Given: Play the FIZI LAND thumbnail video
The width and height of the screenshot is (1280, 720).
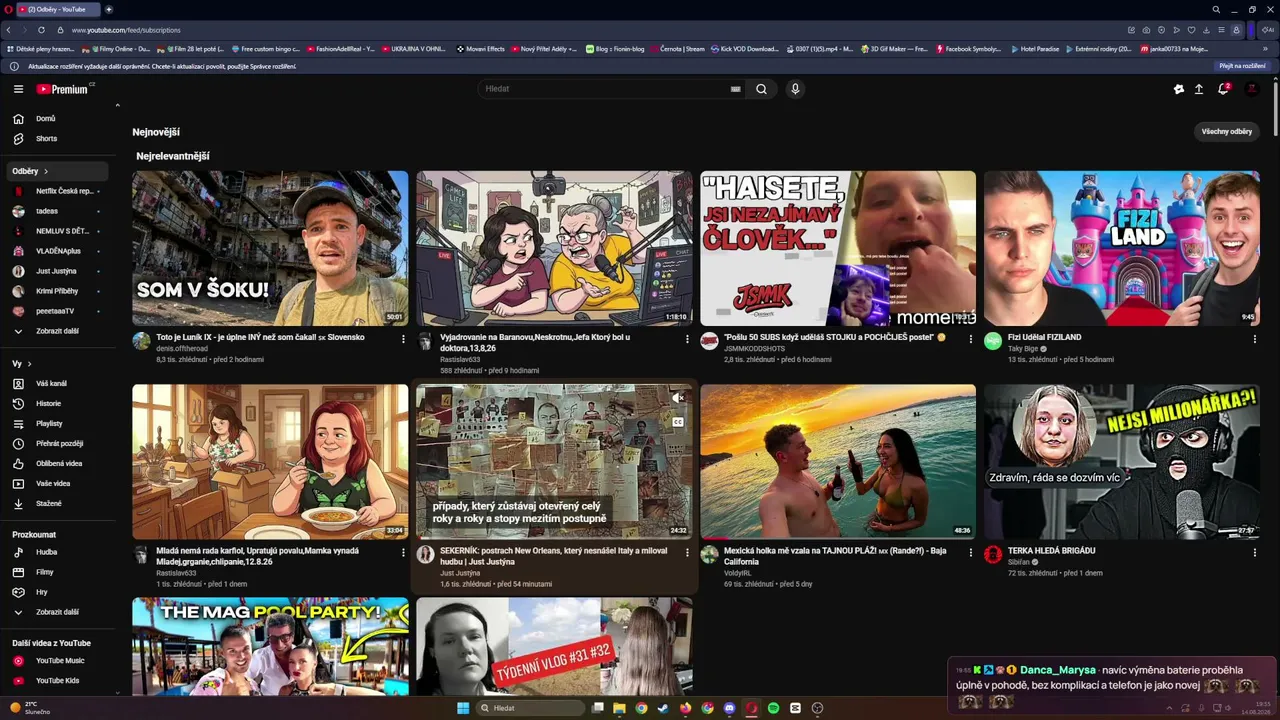Looking at the screenshot, I should click(1122, 248).
